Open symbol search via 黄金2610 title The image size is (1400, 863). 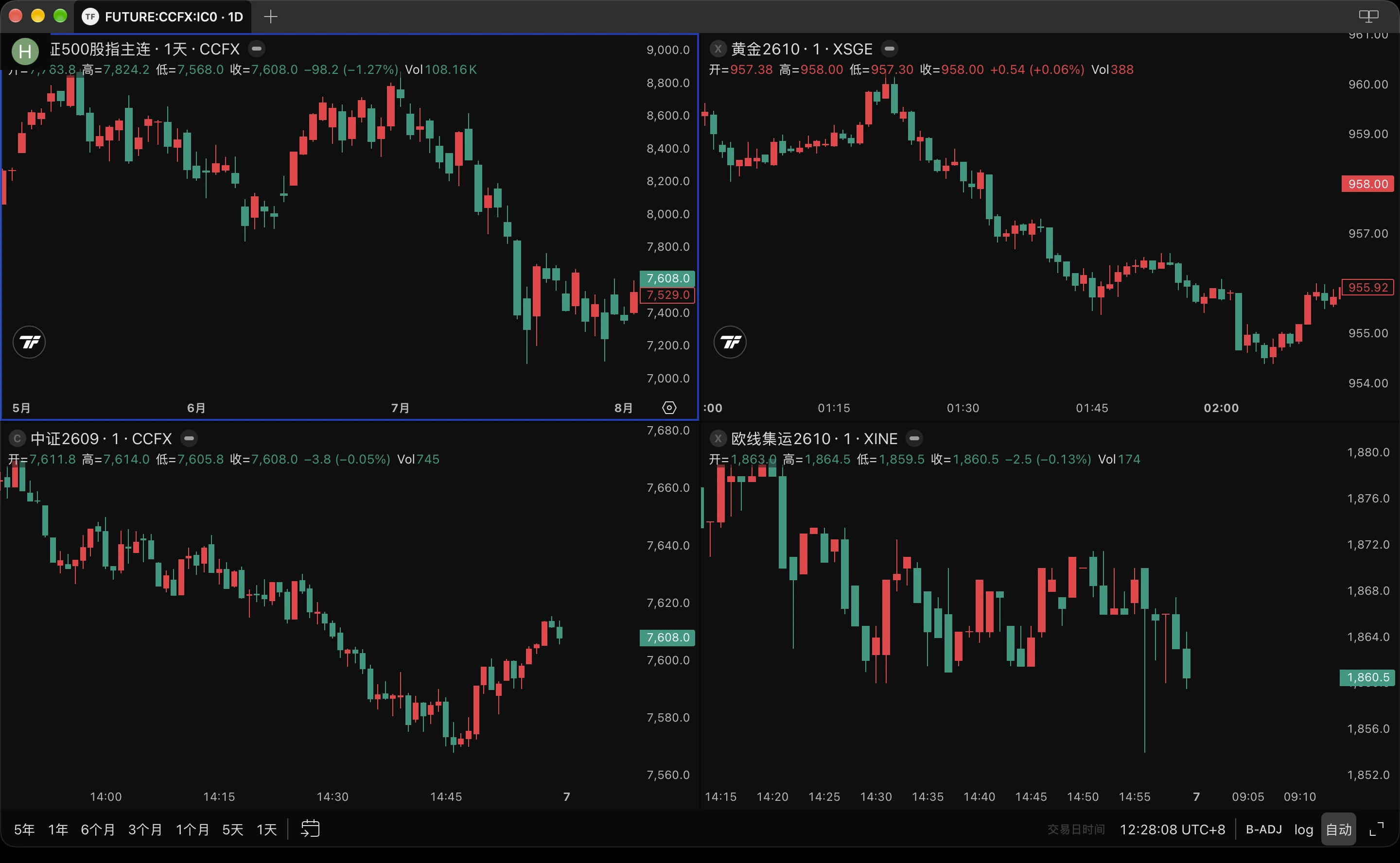click(802, 49)
